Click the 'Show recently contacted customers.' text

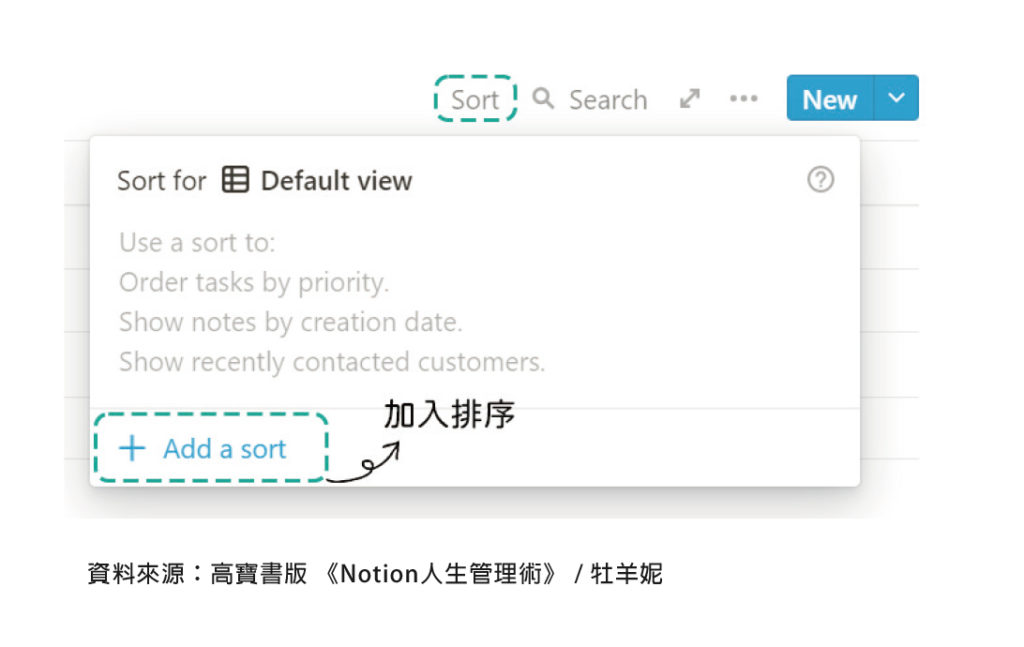(x=332, y=362)
